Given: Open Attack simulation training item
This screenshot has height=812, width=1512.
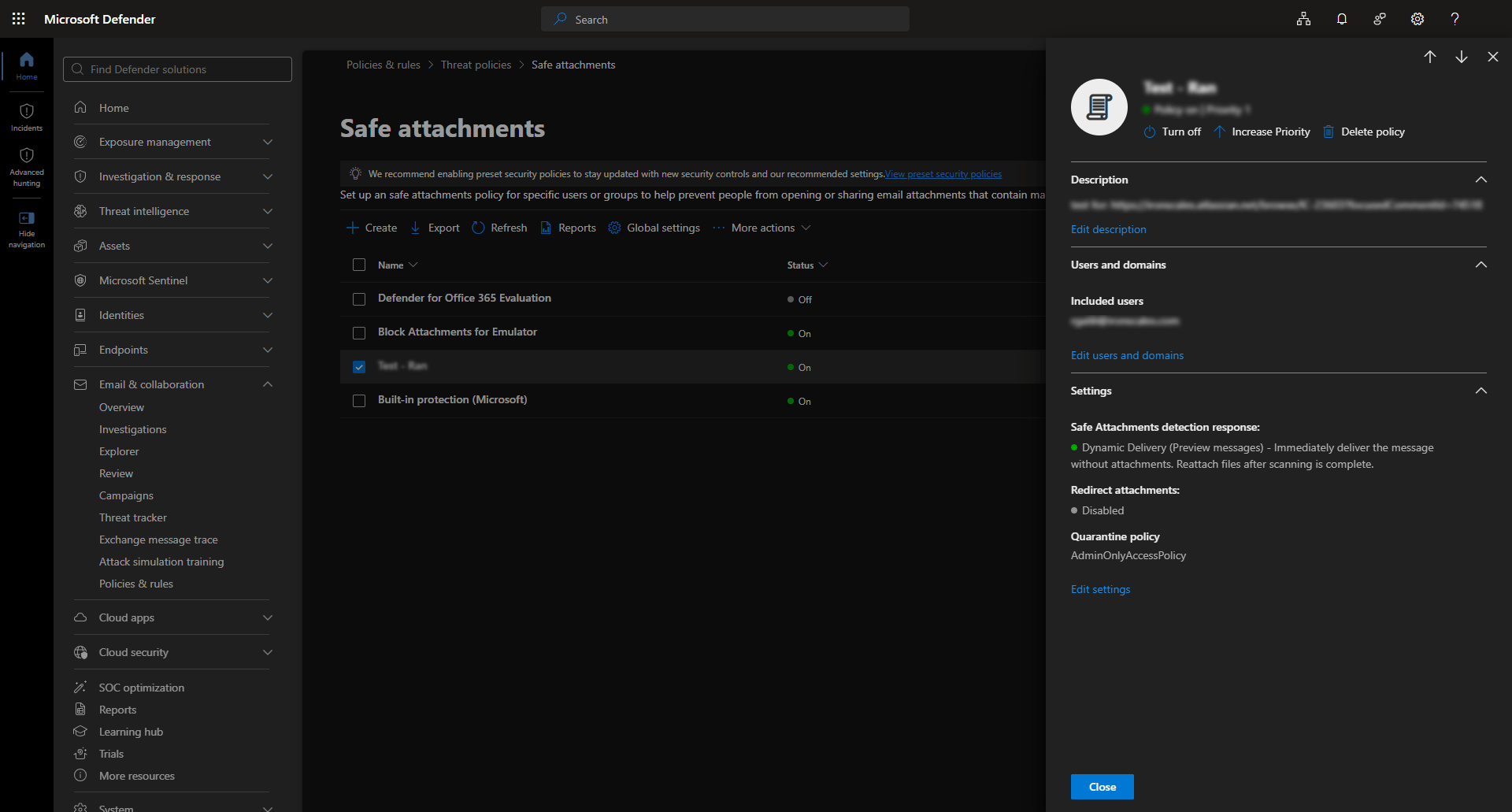Looking at the screenshot, I should click(161, 562).
